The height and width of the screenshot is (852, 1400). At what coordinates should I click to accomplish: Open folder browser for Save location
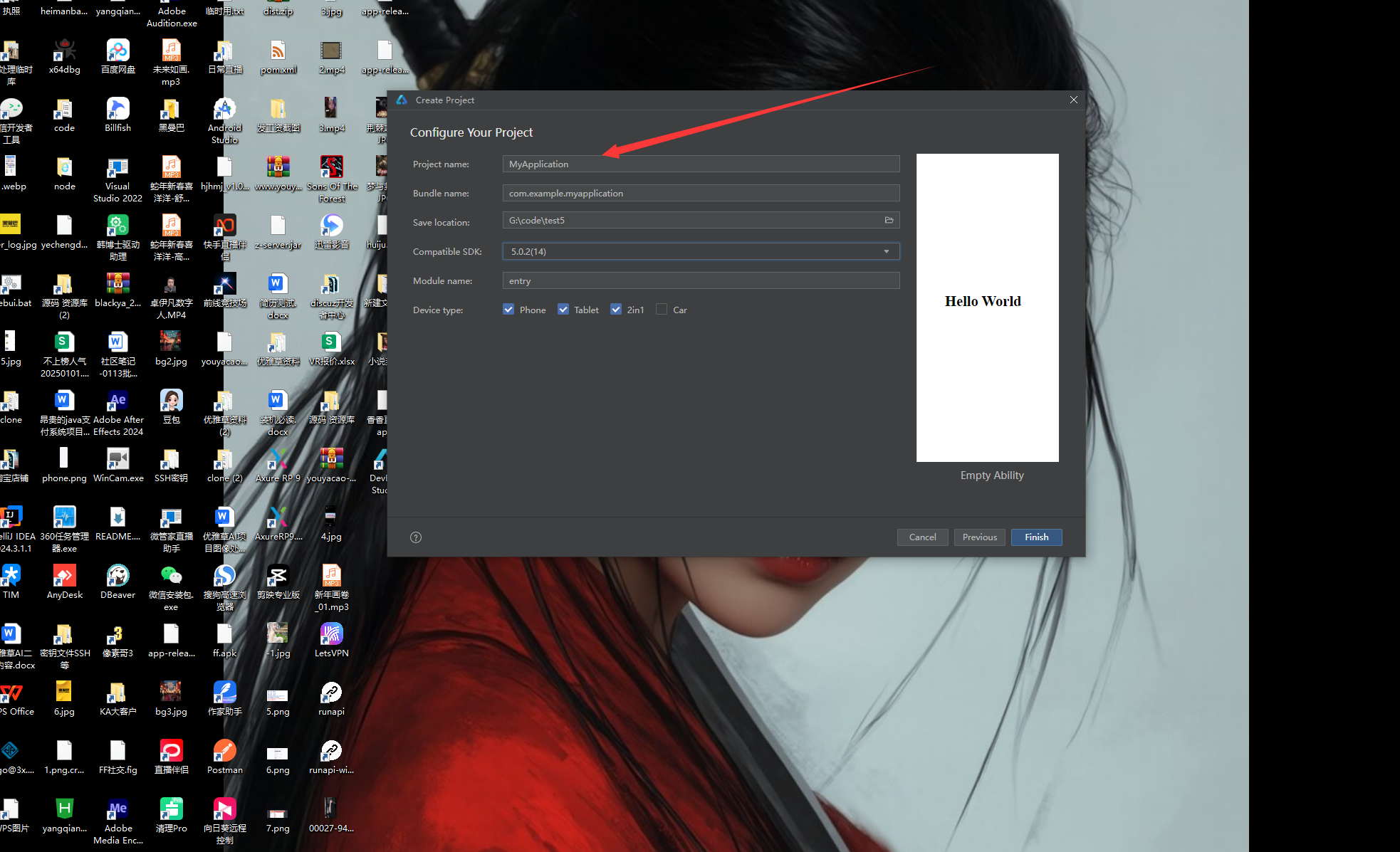pos(889,220)
